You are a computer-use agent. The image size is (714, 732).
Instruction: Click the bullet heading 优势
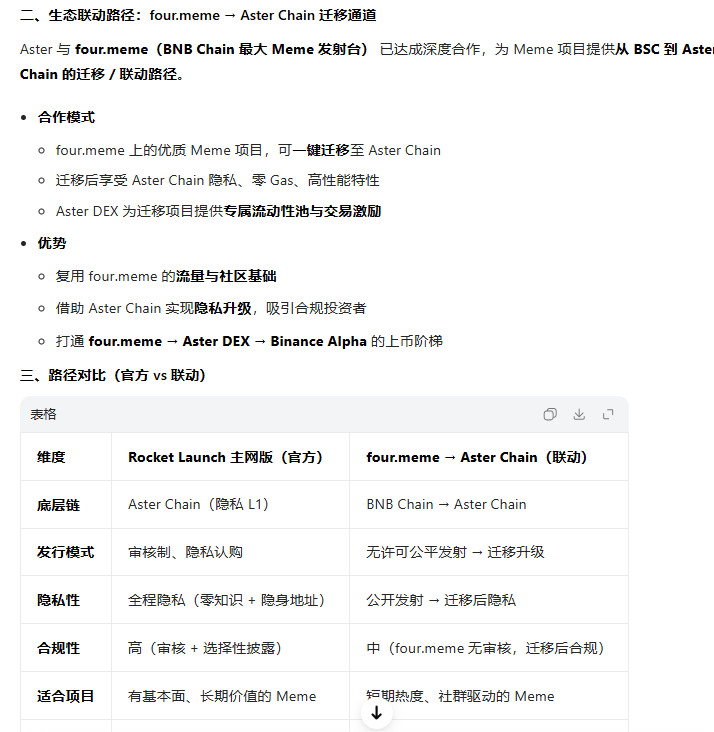(x=52, y=243)
